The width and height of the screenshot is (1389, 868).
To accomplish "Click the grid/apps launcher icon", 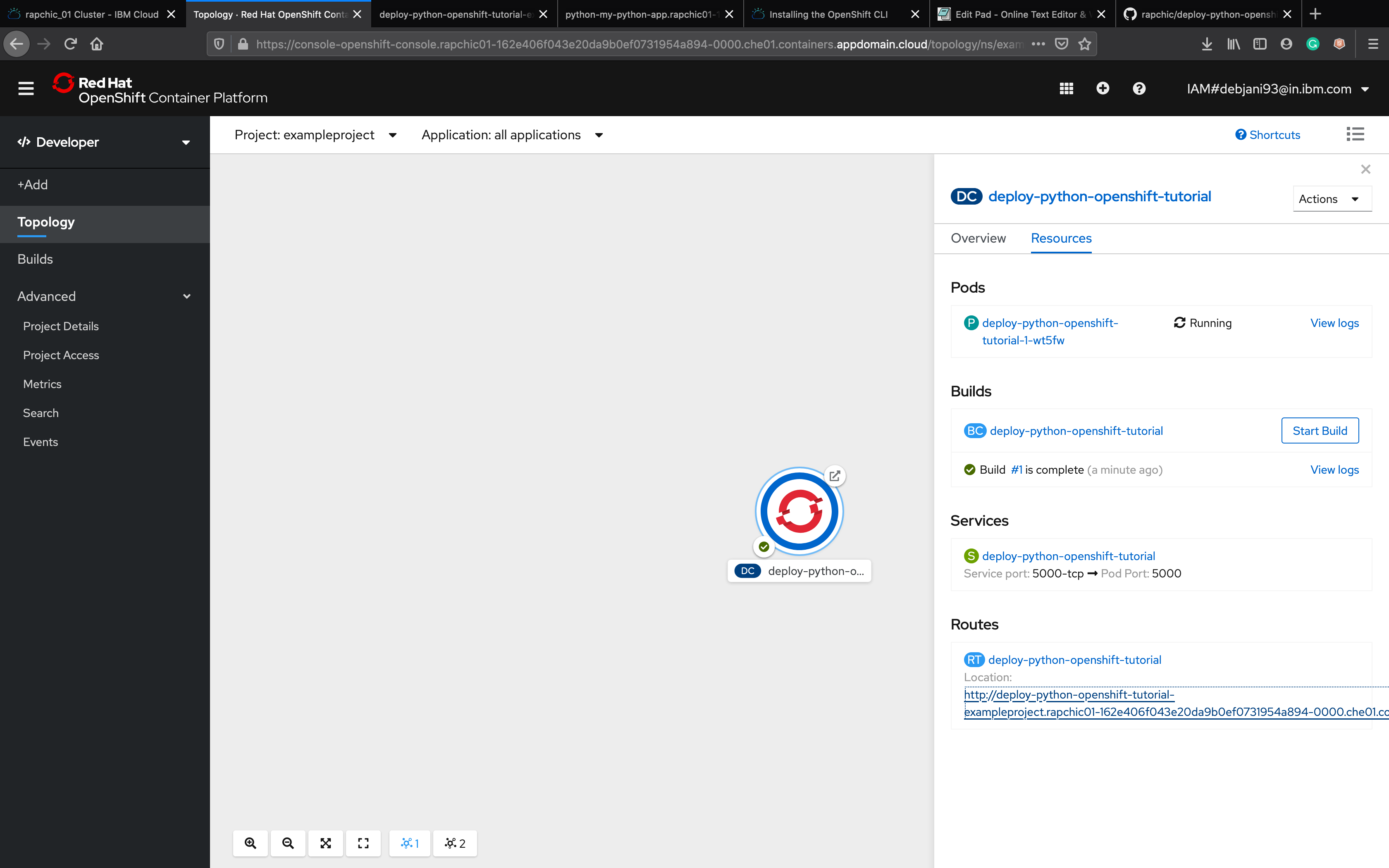I will pyautogui.click(x=1066, y=88).
